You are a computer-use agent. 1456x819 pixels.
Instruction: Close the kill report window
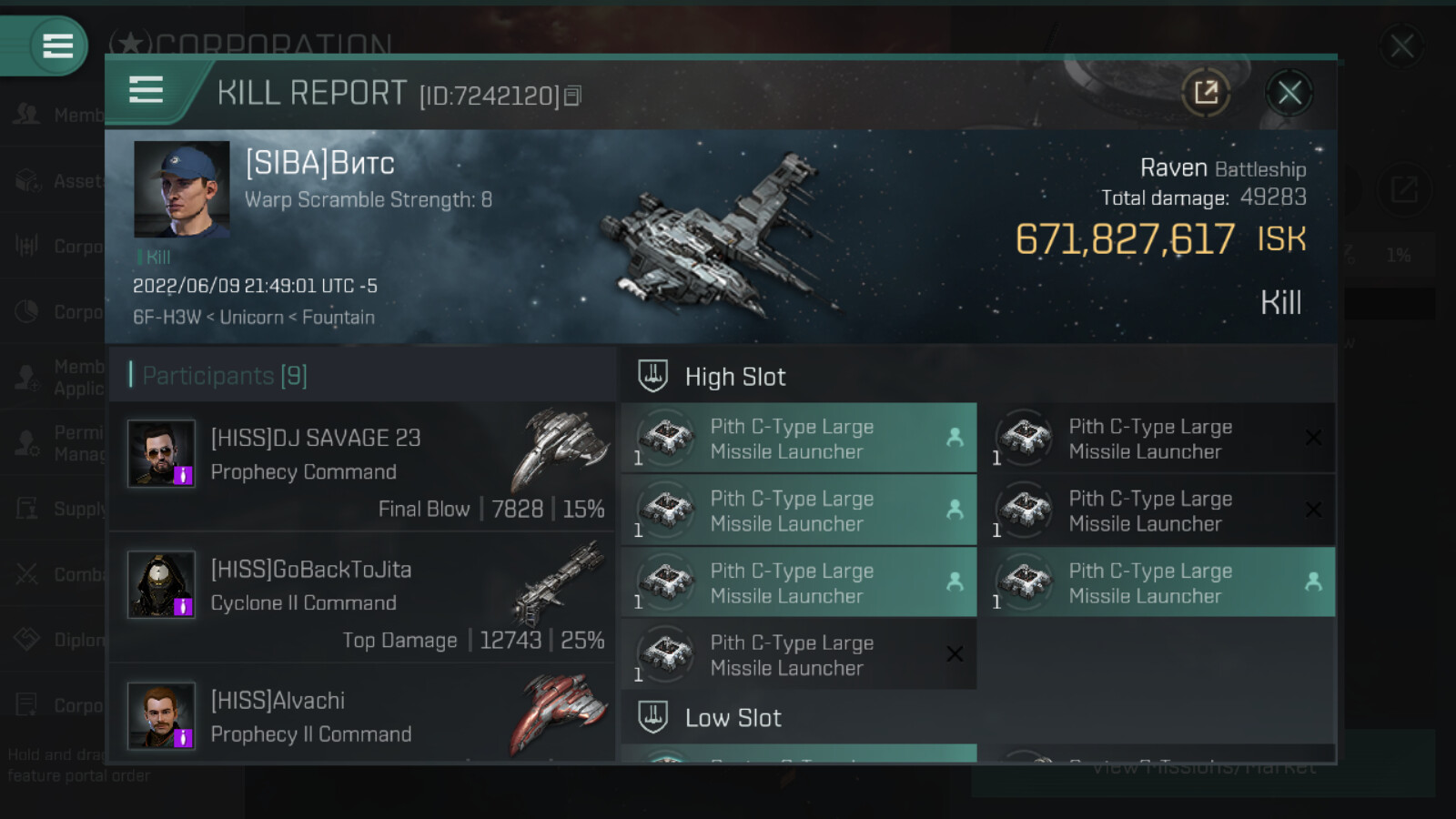pyautogui.click(x=1289, y=92)
